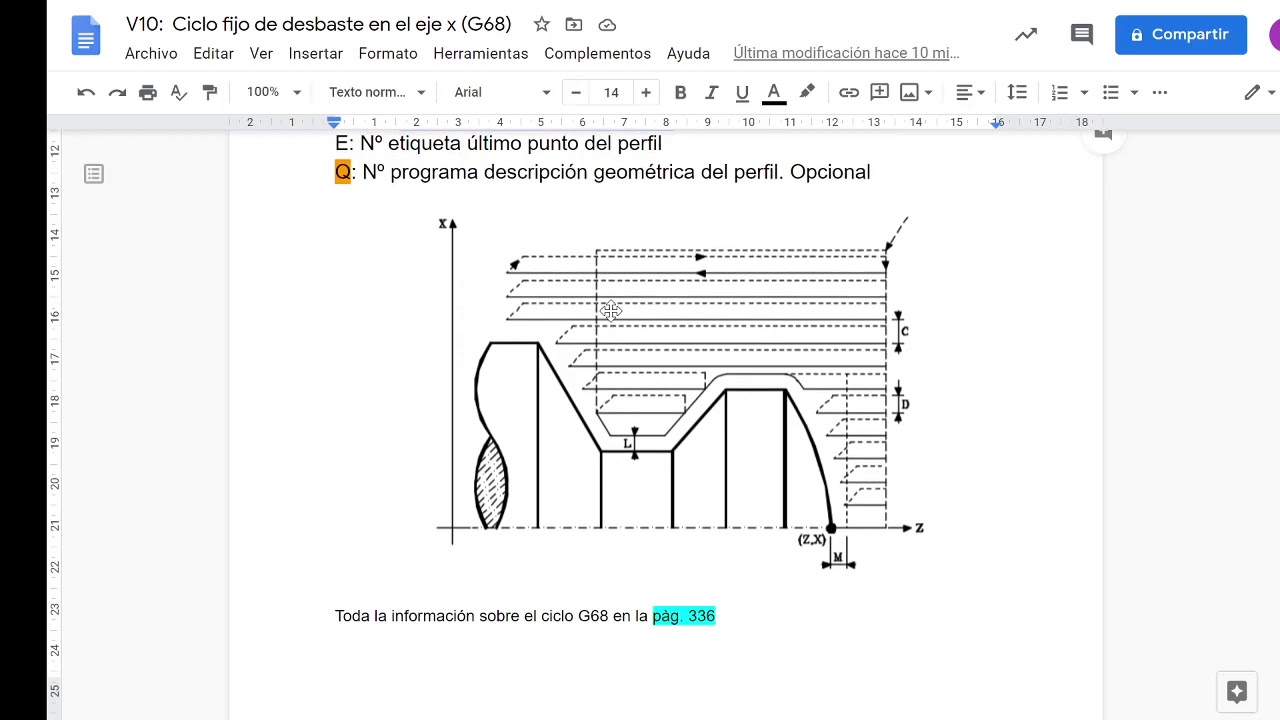
Task: Click the Explore button at bottom right
Action: click(x=1237, y=692)
